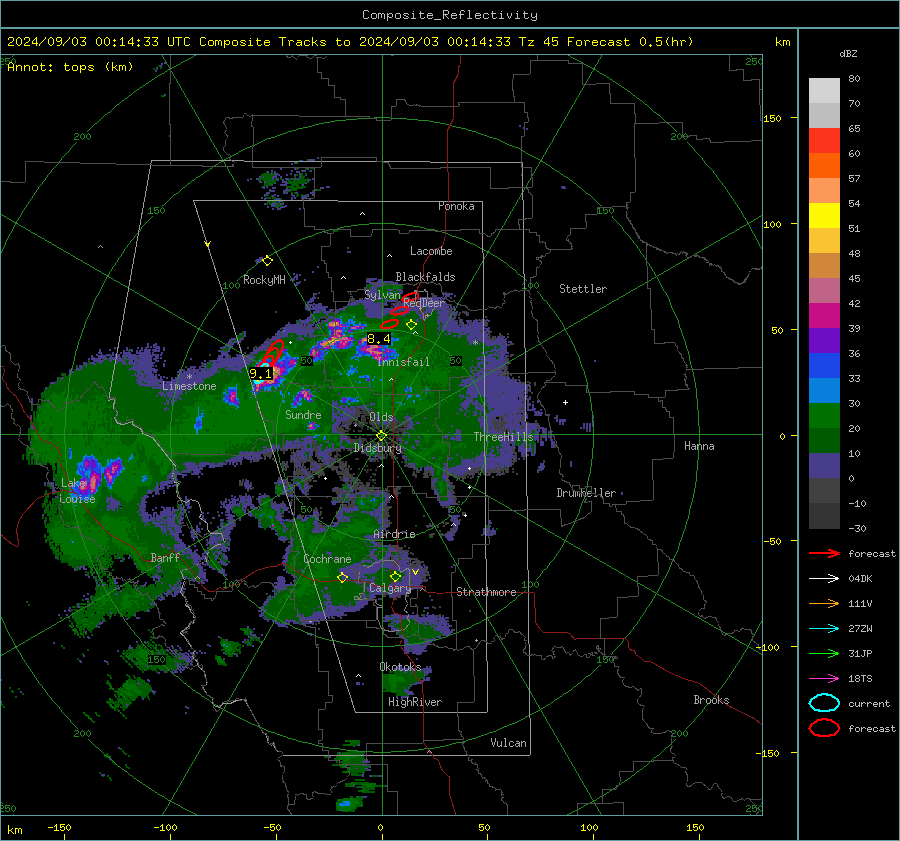Click the Lacombe city label
900x841 pixels.
pyautogui.click(x=431, y=251)
